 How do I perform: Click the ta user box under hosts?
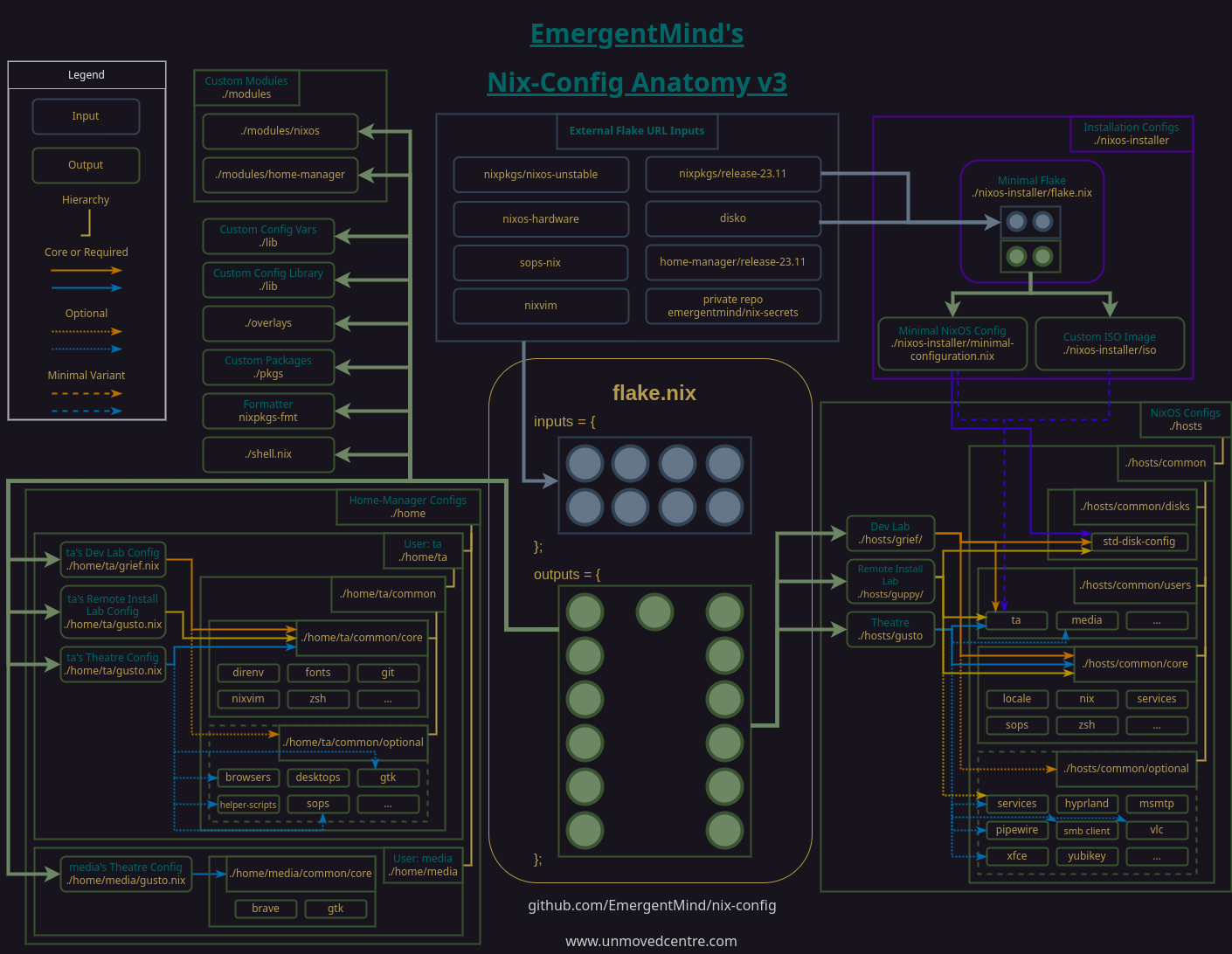[1016, 620]
